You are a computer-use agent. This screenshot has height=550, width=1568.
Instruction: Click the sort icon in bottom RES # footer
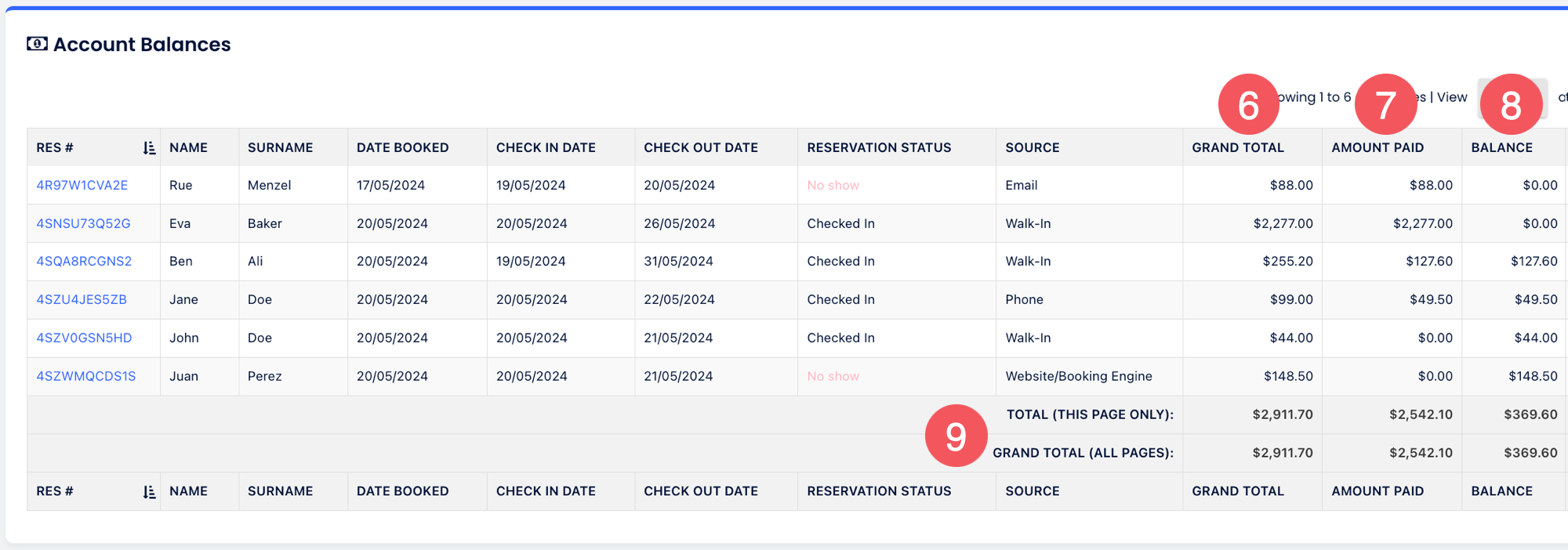click(149, 492)
